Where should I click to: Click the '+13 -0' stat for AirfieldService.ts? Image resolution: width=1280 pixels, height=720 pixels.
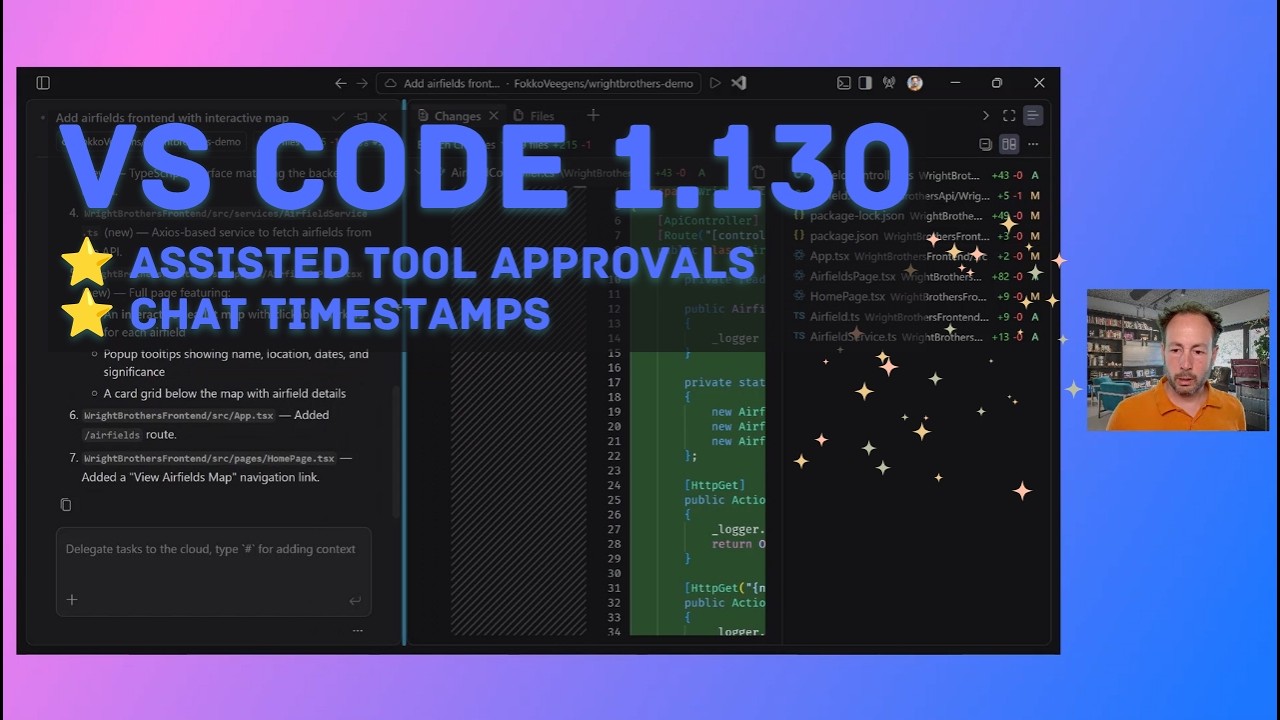(x=1006, y=337)
